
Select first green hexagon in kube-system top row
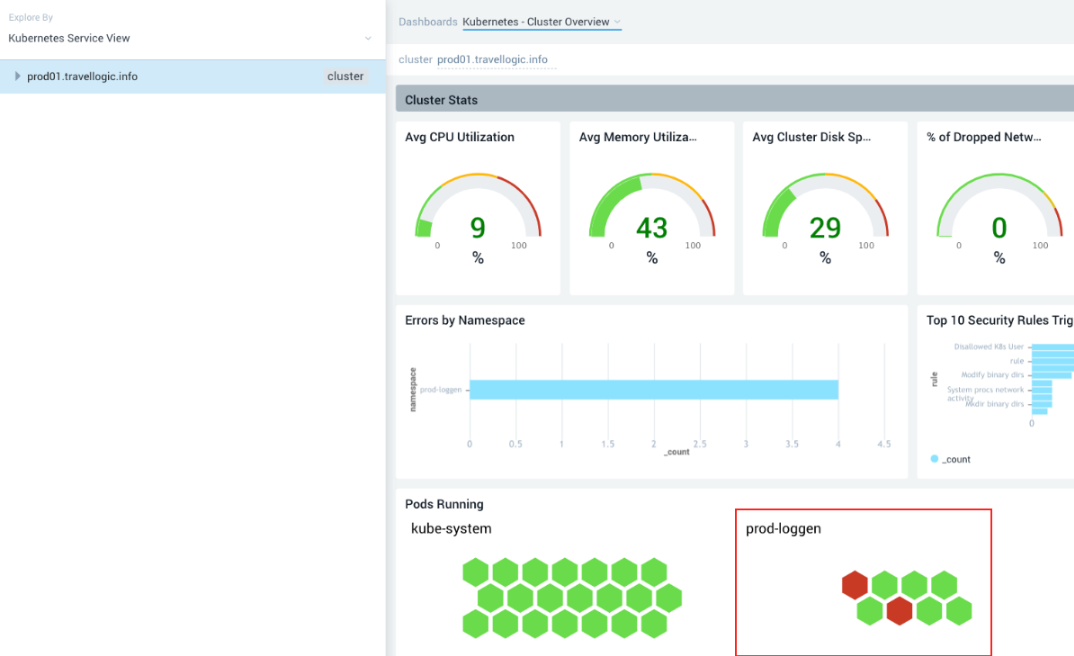click(477, 573)
